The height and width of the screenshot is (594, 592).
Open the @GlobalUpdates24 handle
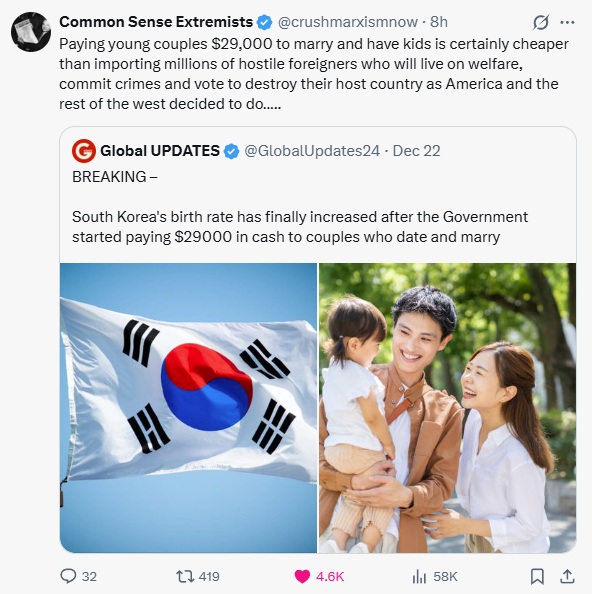coord(312,151)
